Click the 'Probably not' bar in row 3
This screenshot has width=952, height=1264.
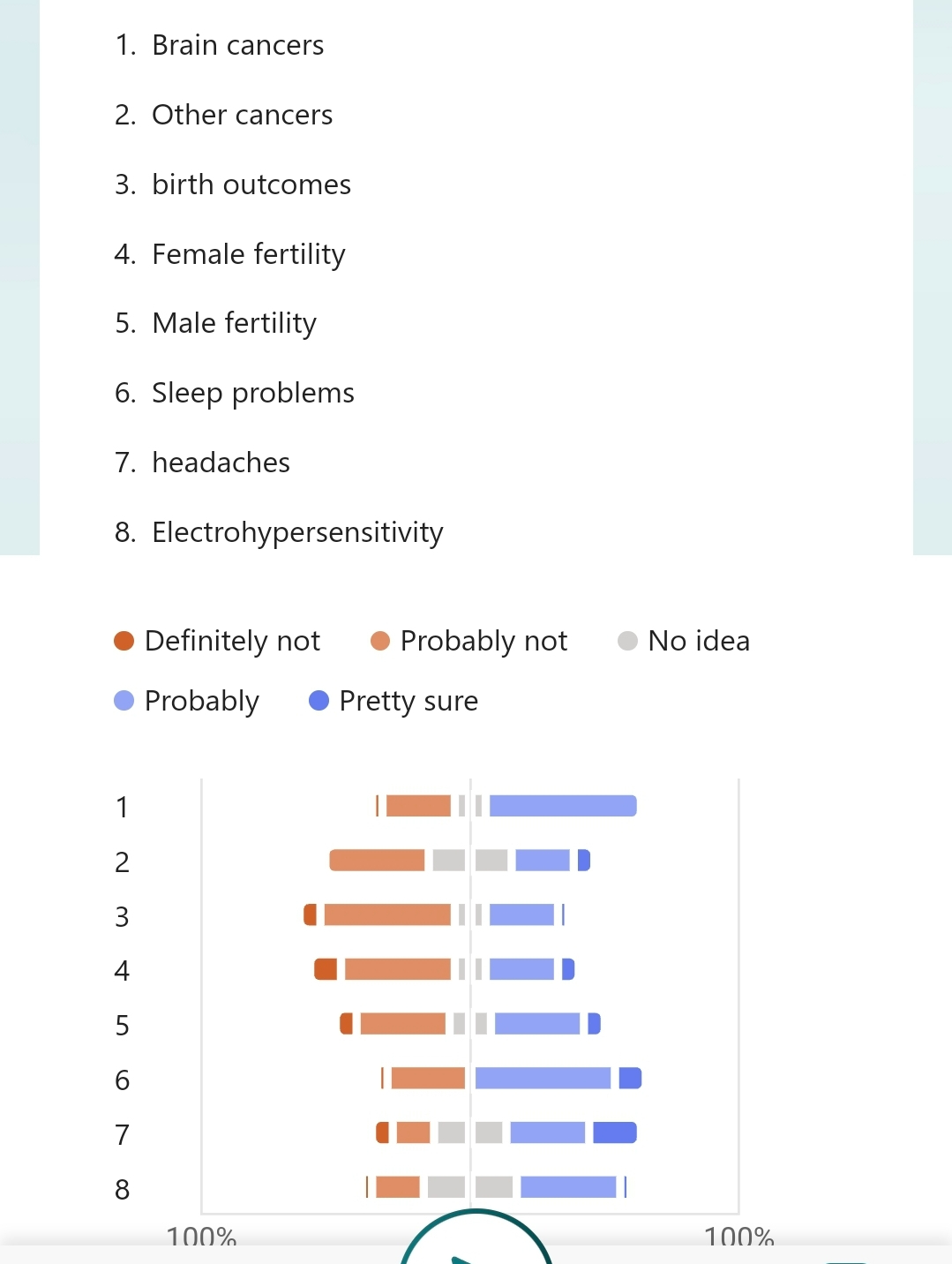point(387,915)
